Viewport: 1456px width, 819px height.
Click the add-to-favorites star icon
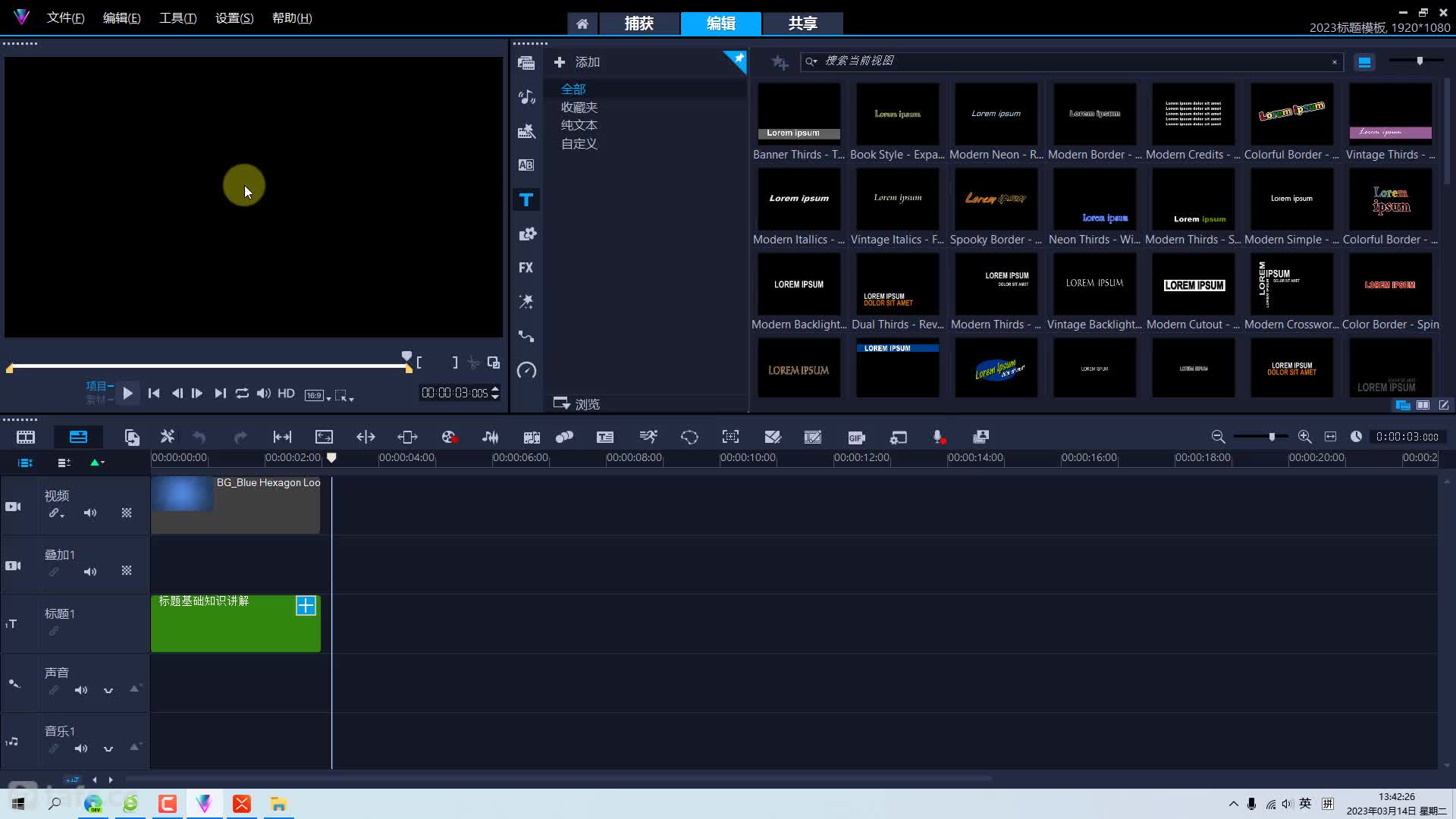(x=779, y=62)
